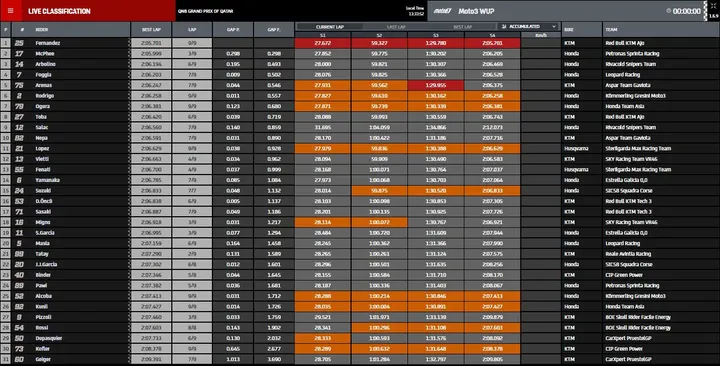Select rider Tatay row

tap(360, 254)
